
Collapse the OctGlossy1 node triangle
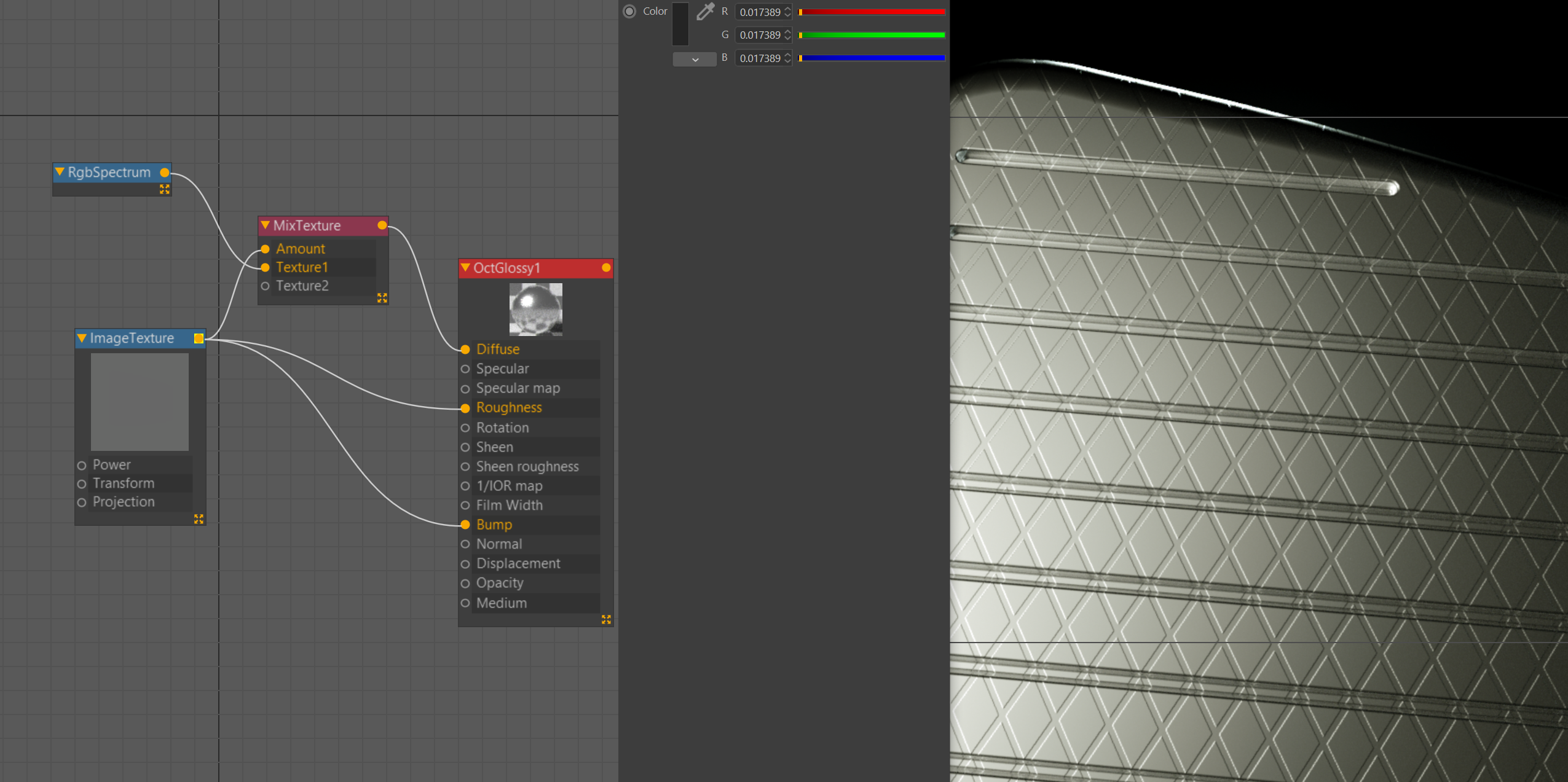(466, 268)
